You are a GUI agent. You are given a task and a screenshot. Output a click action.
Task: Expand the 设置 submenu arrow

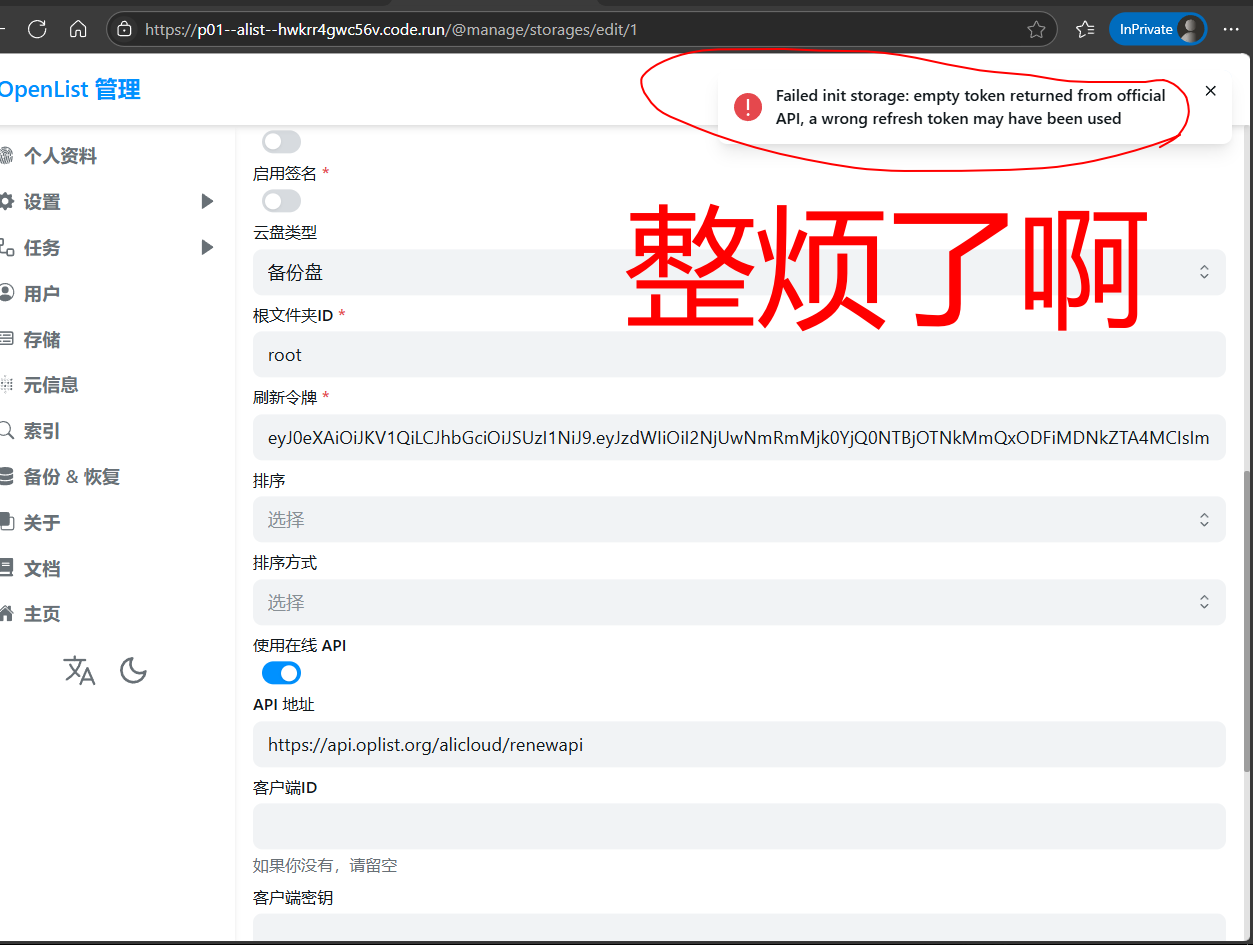207,202
